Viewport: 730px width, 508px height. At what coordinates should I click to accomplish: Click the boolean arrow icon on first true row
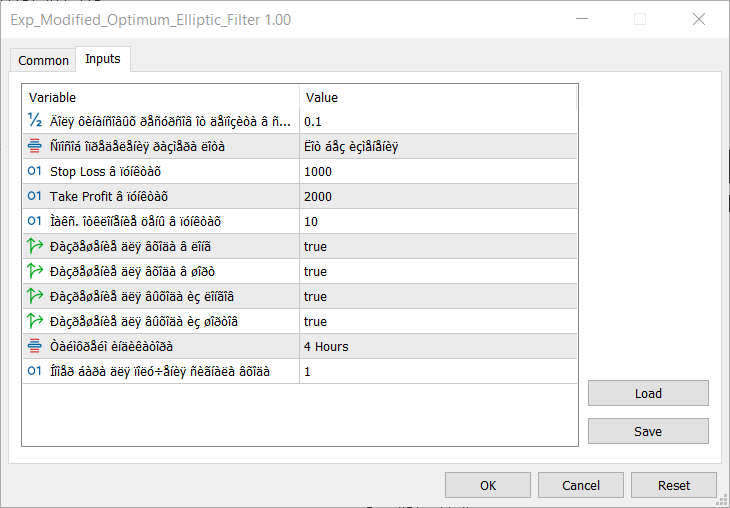coord(35,245)
